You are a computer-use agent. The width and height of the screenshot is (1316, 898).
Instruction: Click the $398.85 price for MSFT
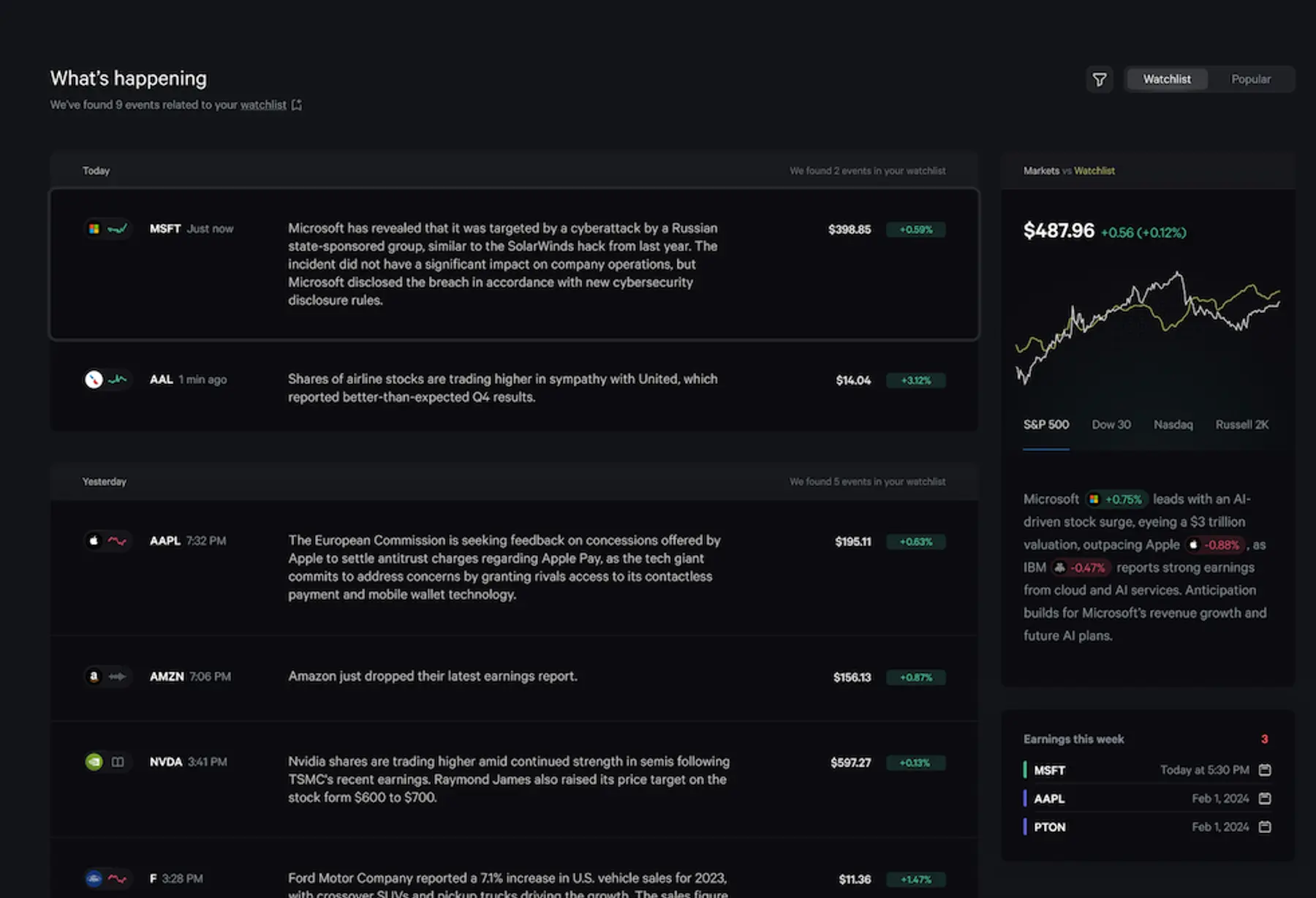point(850,230)
